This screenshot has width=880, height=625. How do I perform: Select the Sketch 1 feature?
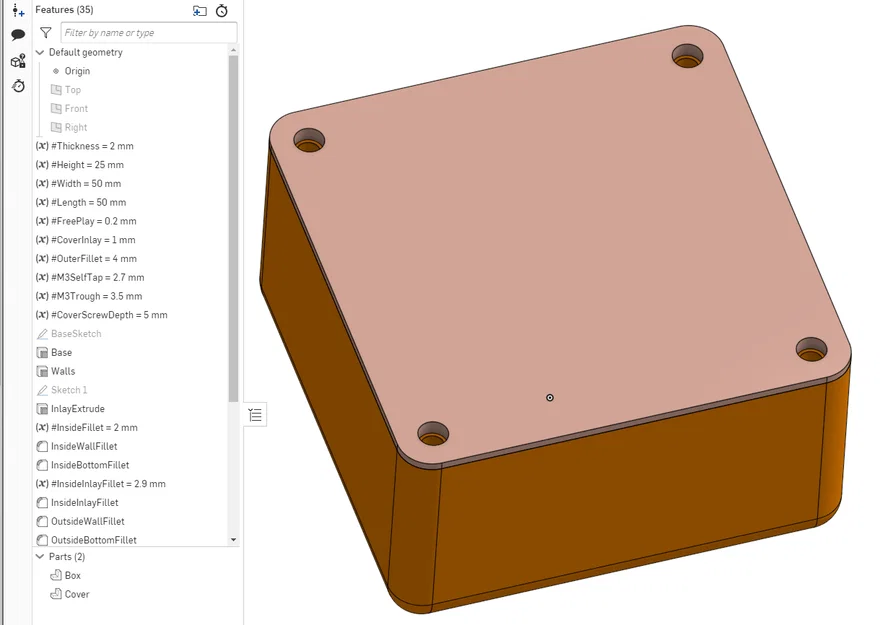coord(62,390)
